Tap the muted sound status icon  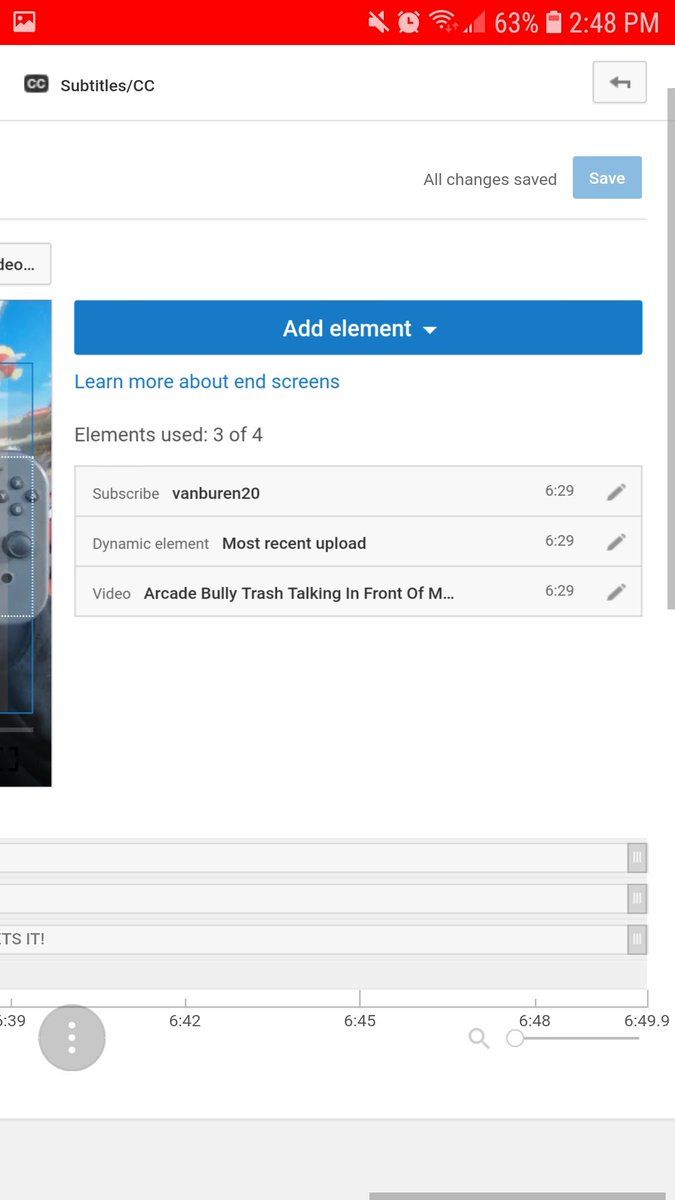379,22
